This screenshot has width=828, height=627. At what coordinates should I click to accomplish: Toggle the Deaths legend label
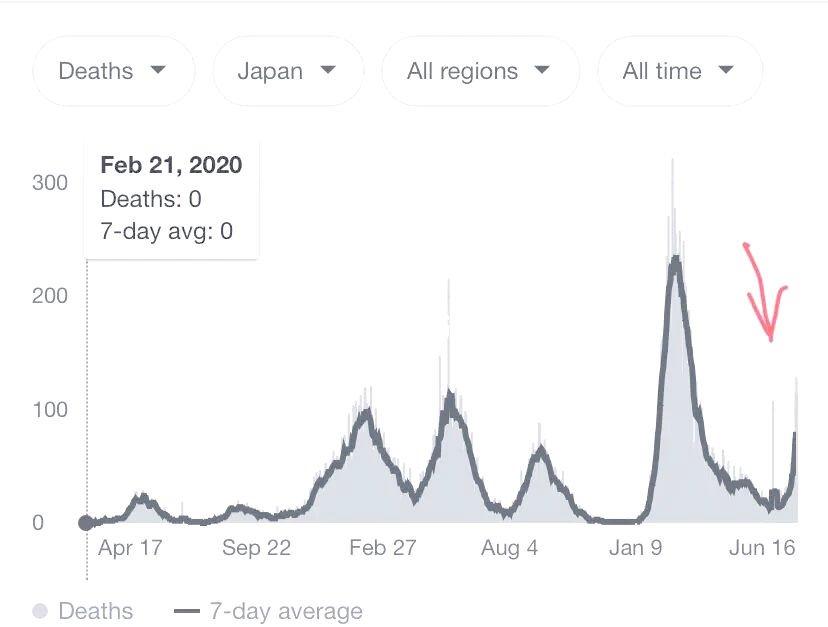(x=95, y=611)
